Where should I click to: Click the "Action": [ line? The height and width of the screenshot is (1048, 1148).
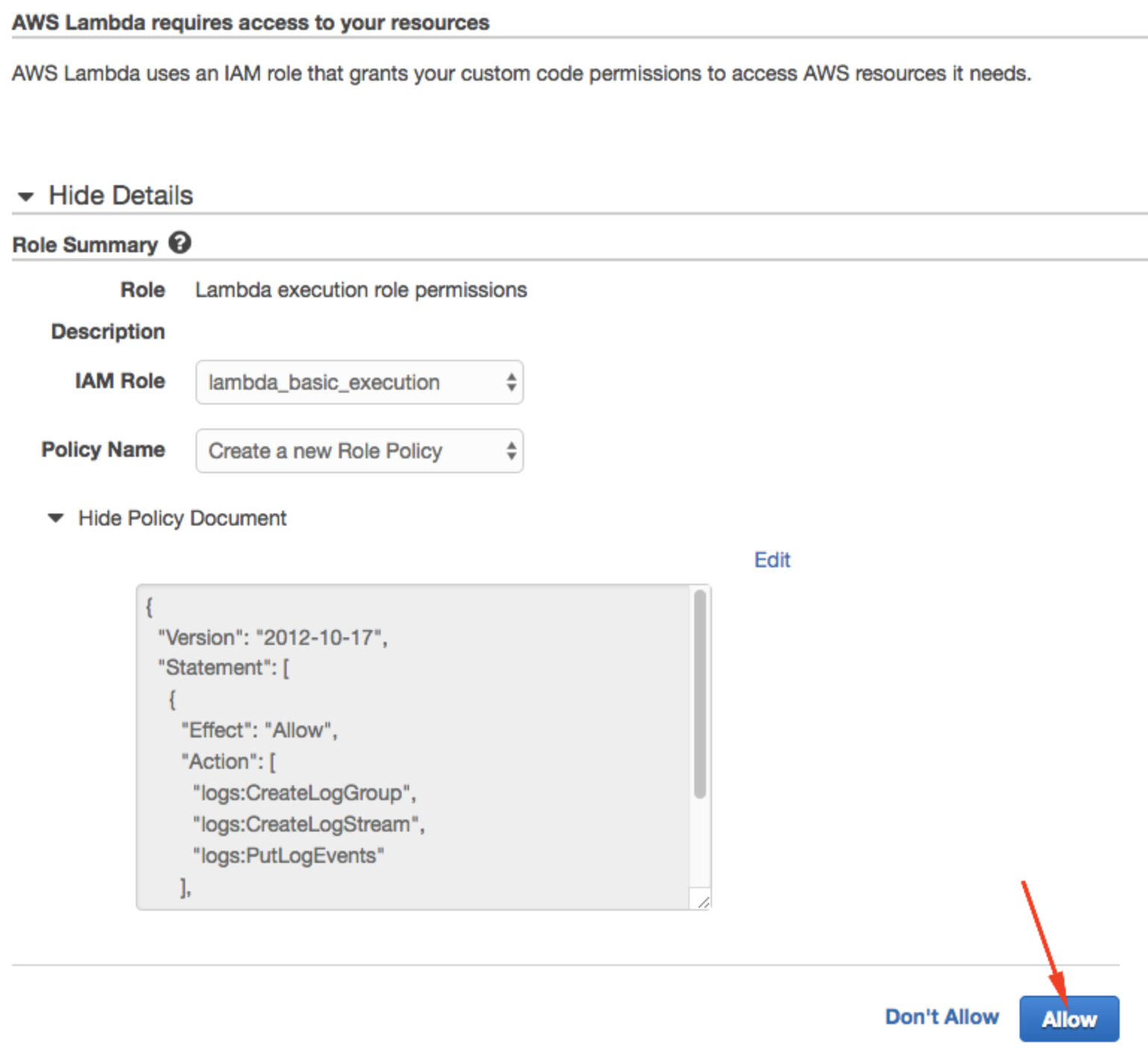[228, 761]
